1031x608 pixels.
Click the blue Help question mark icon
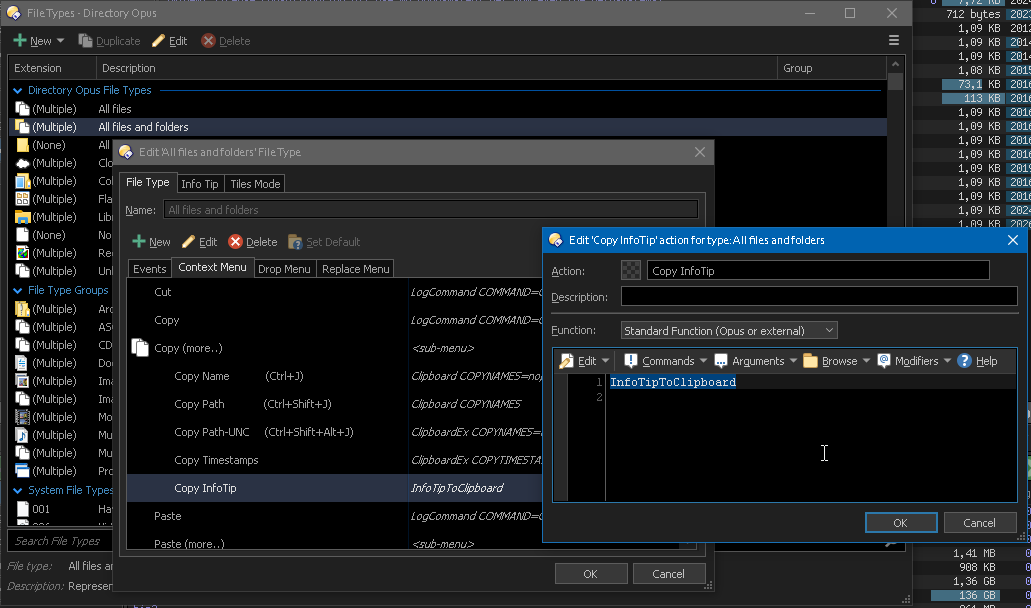click(965, 361)
